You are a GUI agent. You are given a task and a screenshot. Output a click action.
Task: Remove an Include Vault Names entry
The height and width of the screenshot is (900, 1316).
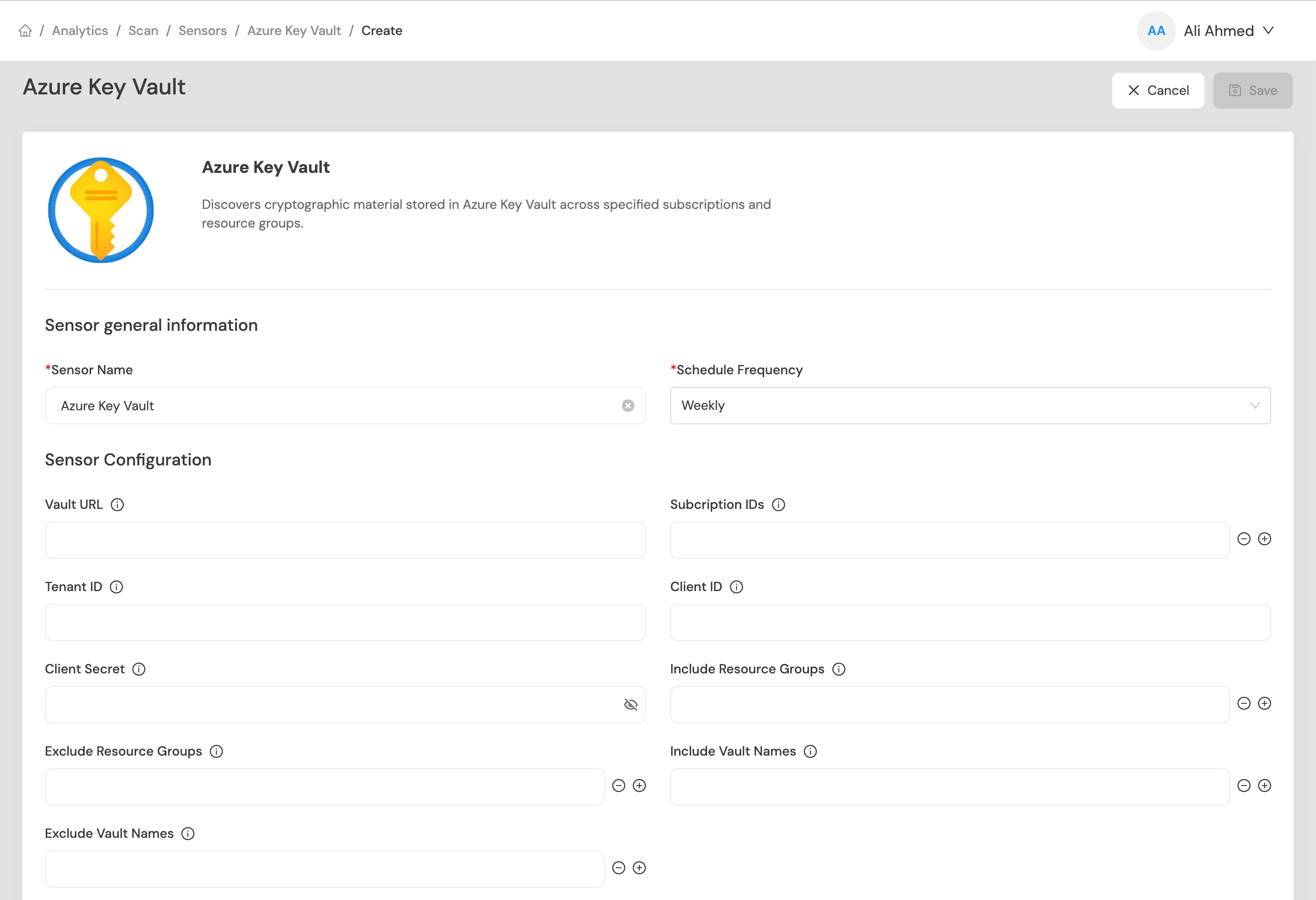point(1244,786)
